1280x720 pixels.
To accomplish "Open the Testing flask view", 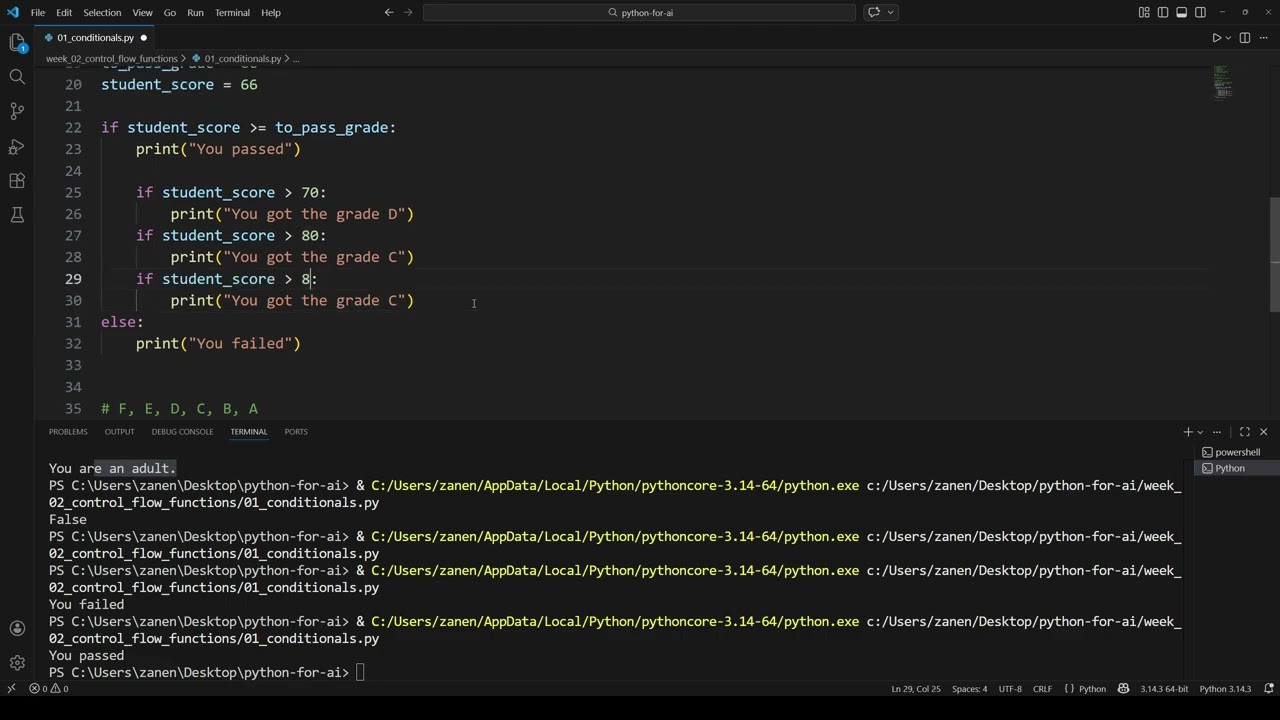I will click(17, 215).
